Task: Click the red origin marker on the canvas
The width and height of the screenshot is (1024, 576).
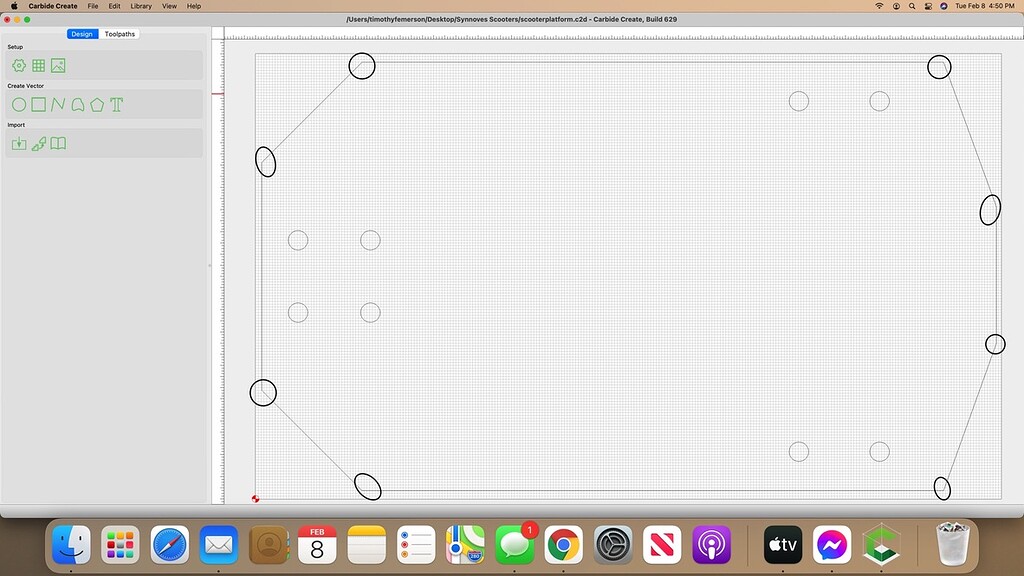Action: point(255,499)
